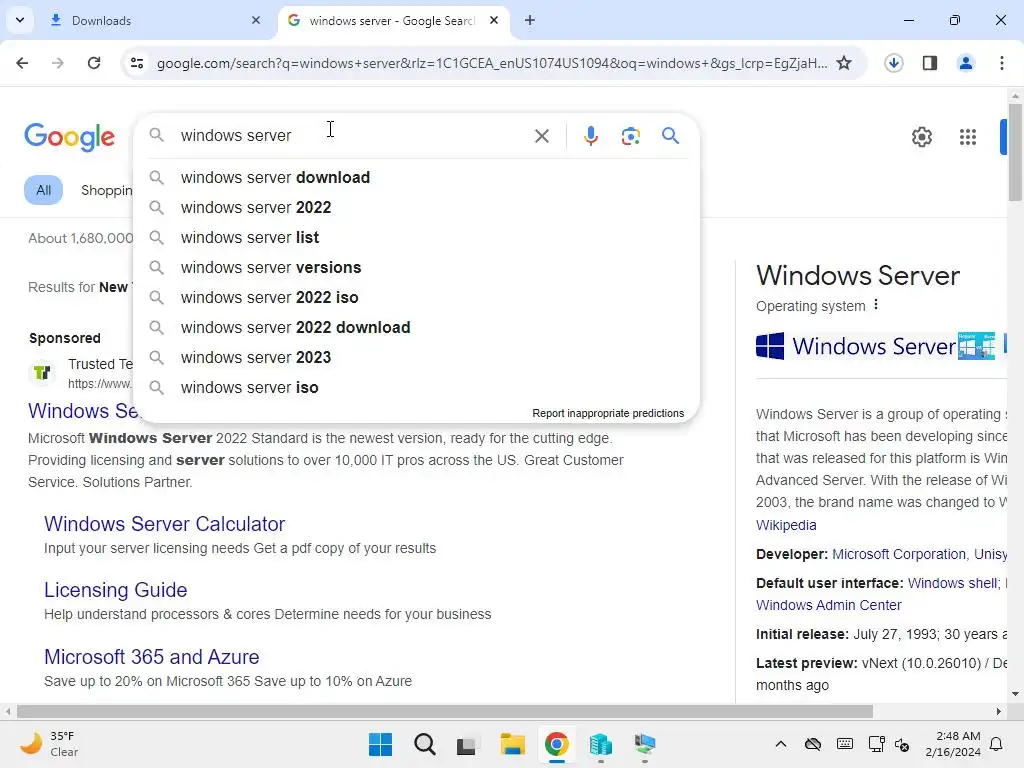The image size is (1024, 768).
Task: Open site information icon in address bar
Action: pyautogui.click(x=137, y=63)
